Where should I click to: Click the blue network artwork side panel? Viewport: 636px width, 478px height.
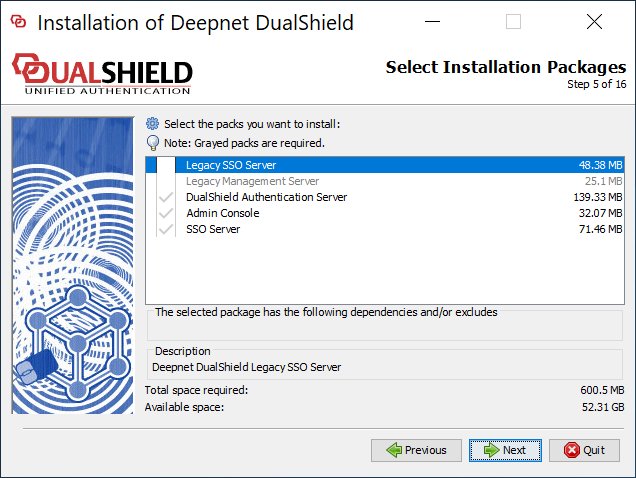click(72, 264)
